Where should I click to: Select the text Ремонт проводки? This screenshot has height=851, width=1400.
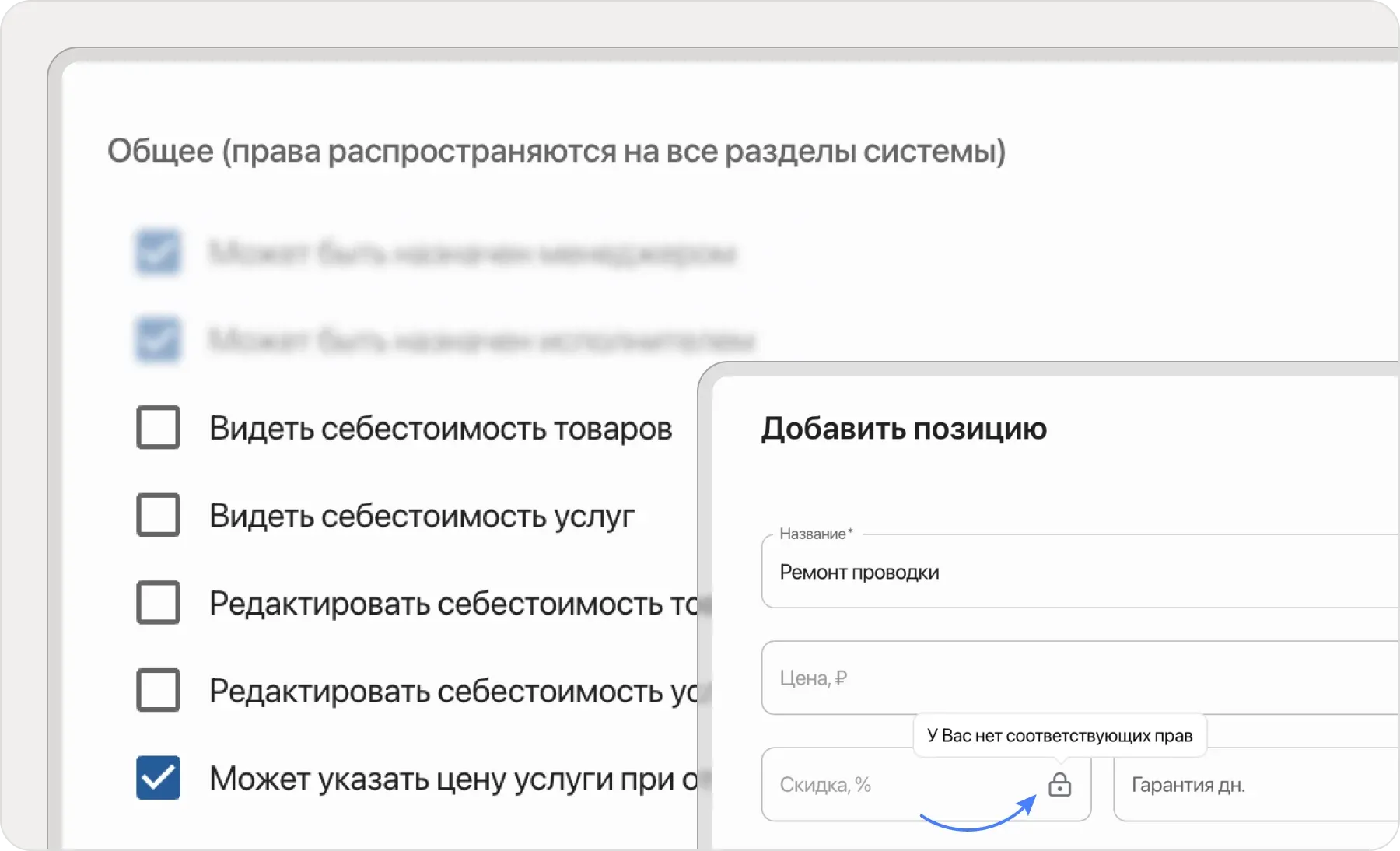coord(859,573)
